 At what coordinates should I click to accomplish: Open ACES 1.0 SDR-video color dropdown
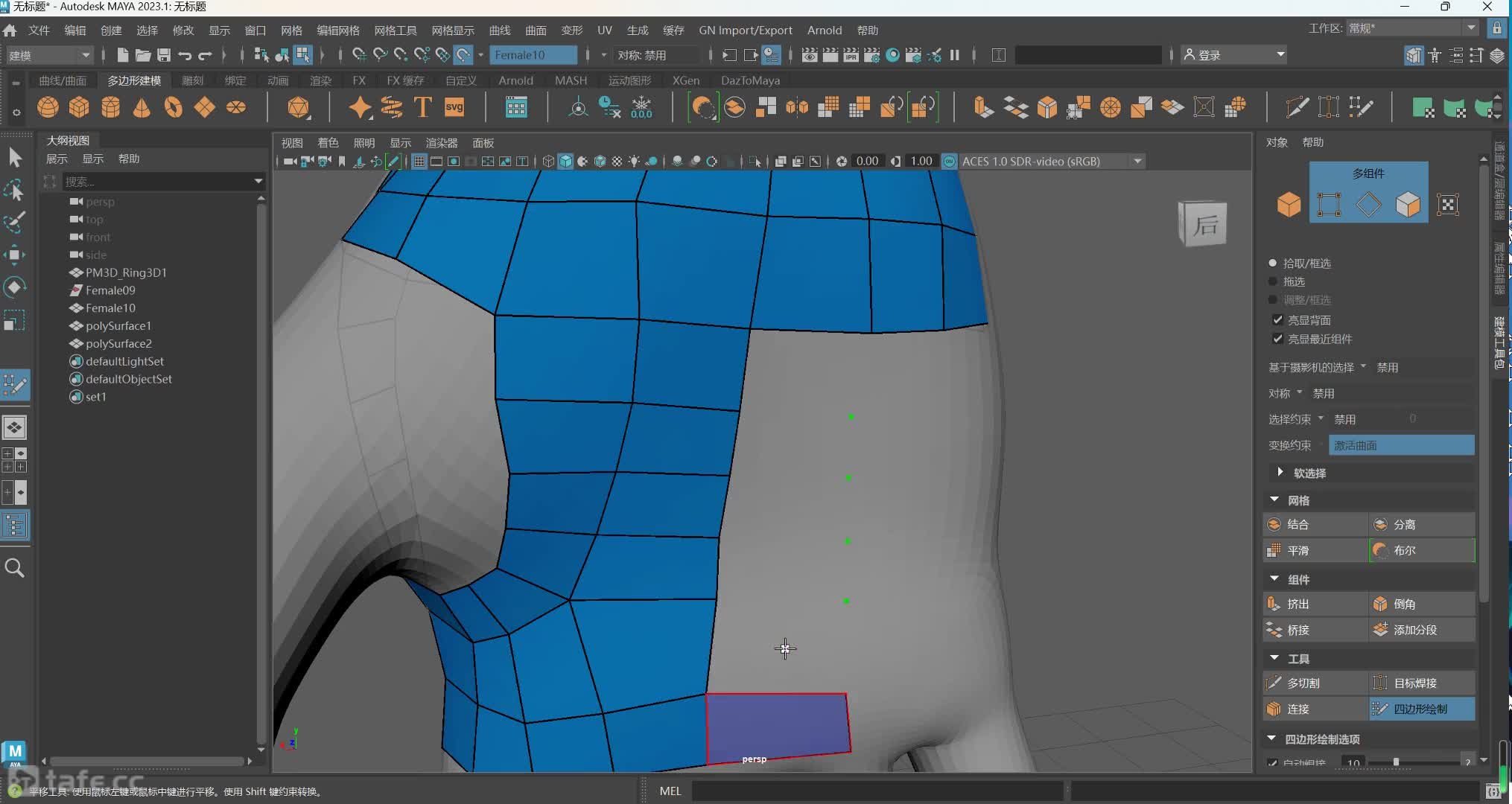click(x=1052, y=162)
